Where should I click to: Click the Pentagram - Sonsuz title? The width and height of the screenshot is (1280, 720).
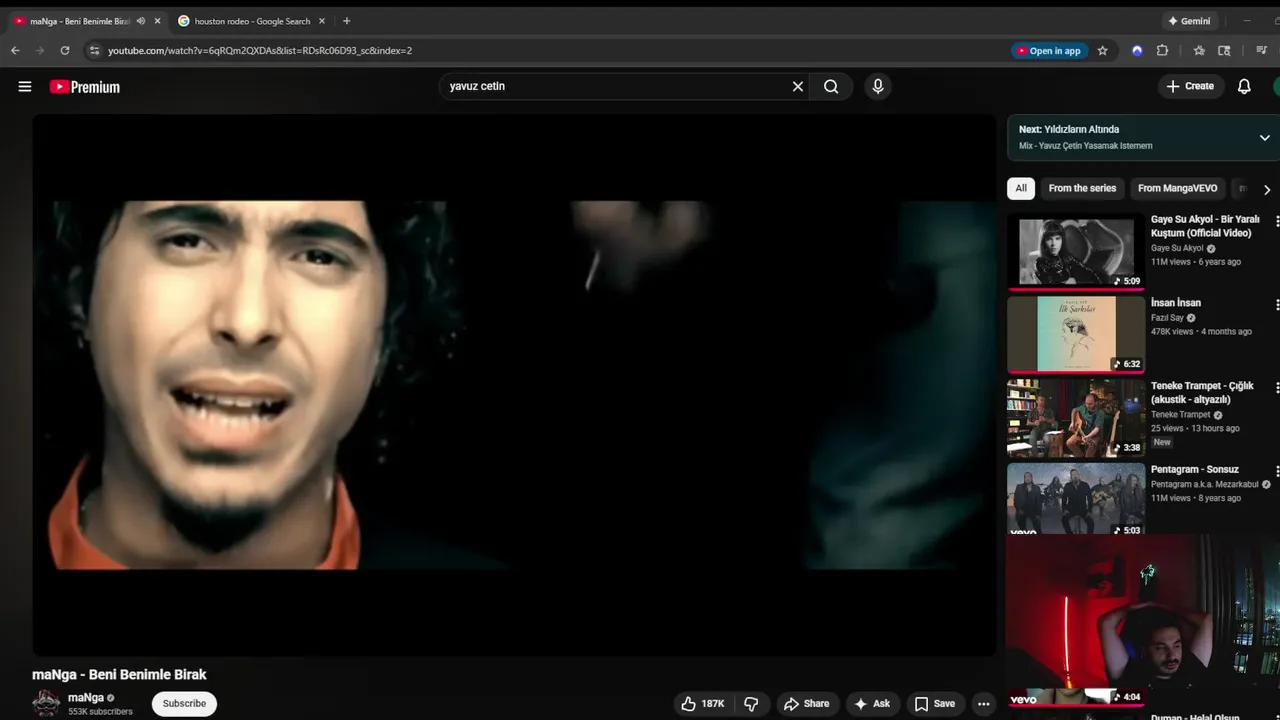1194,469
